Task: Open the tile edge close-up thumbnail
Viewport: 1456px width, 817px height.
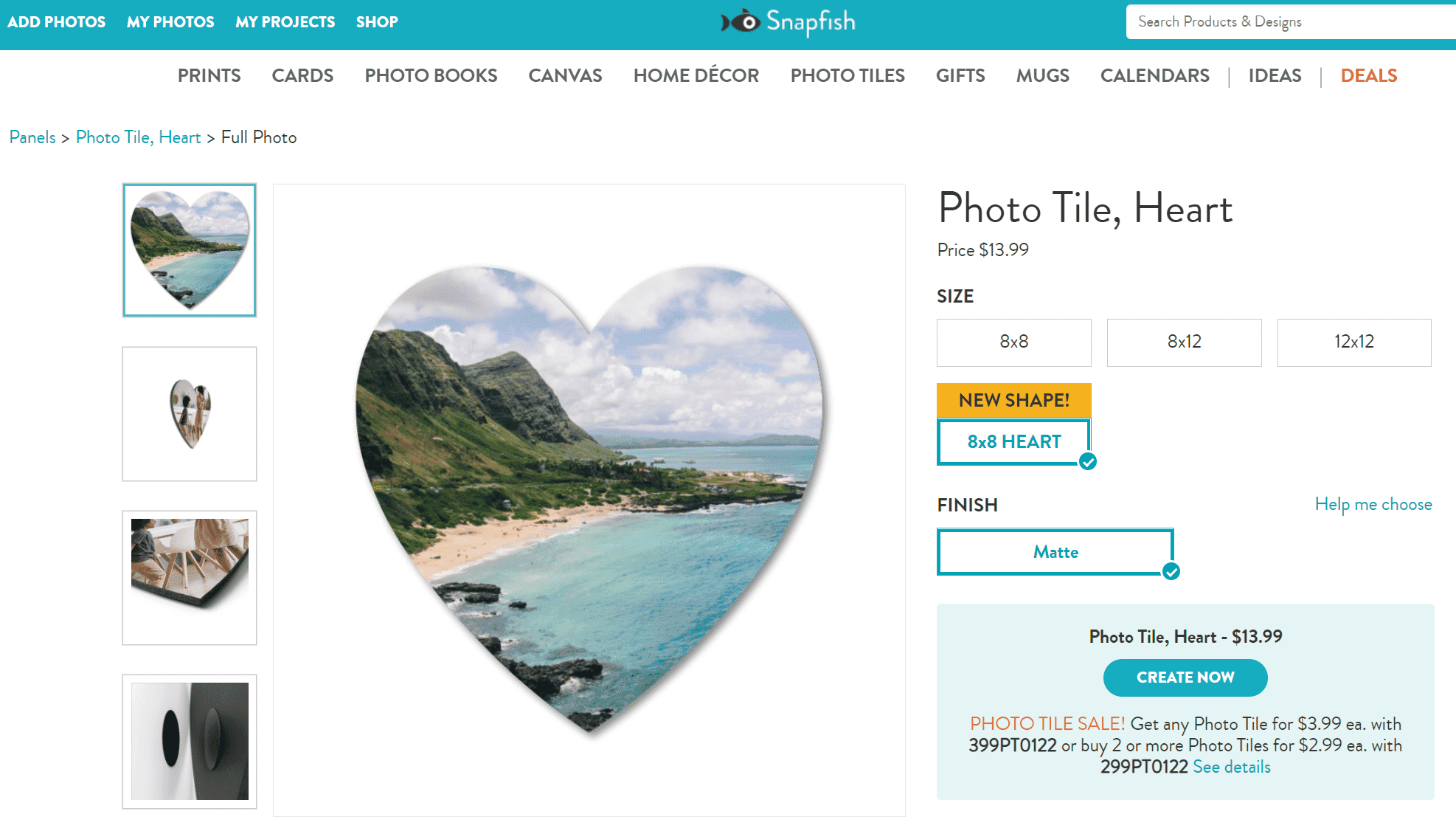Action: point(190,578)
